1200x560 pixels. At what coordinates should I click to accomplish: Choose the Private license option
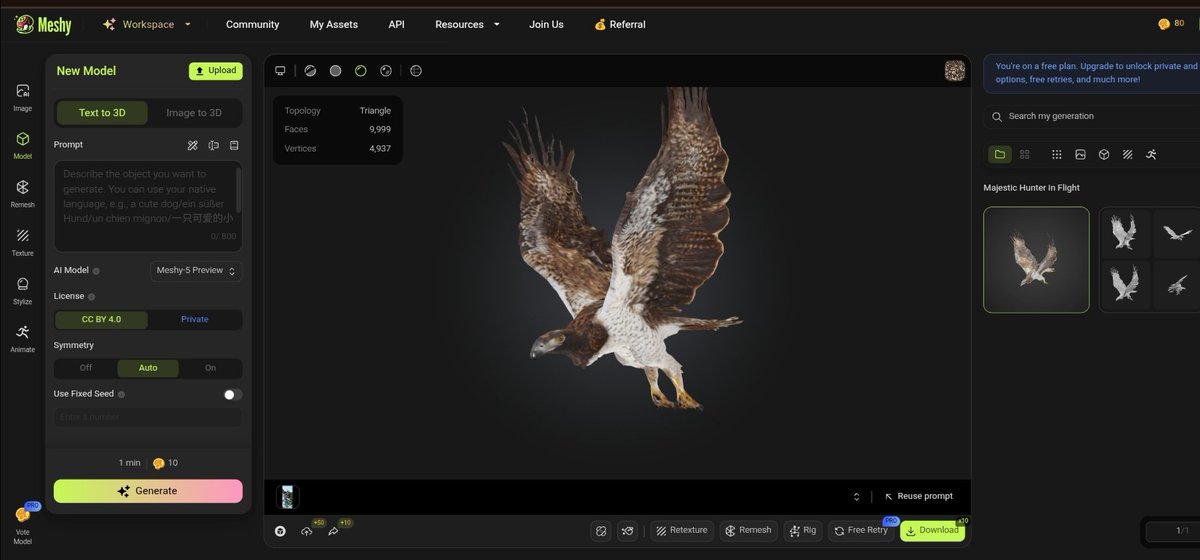coord(195,319)
